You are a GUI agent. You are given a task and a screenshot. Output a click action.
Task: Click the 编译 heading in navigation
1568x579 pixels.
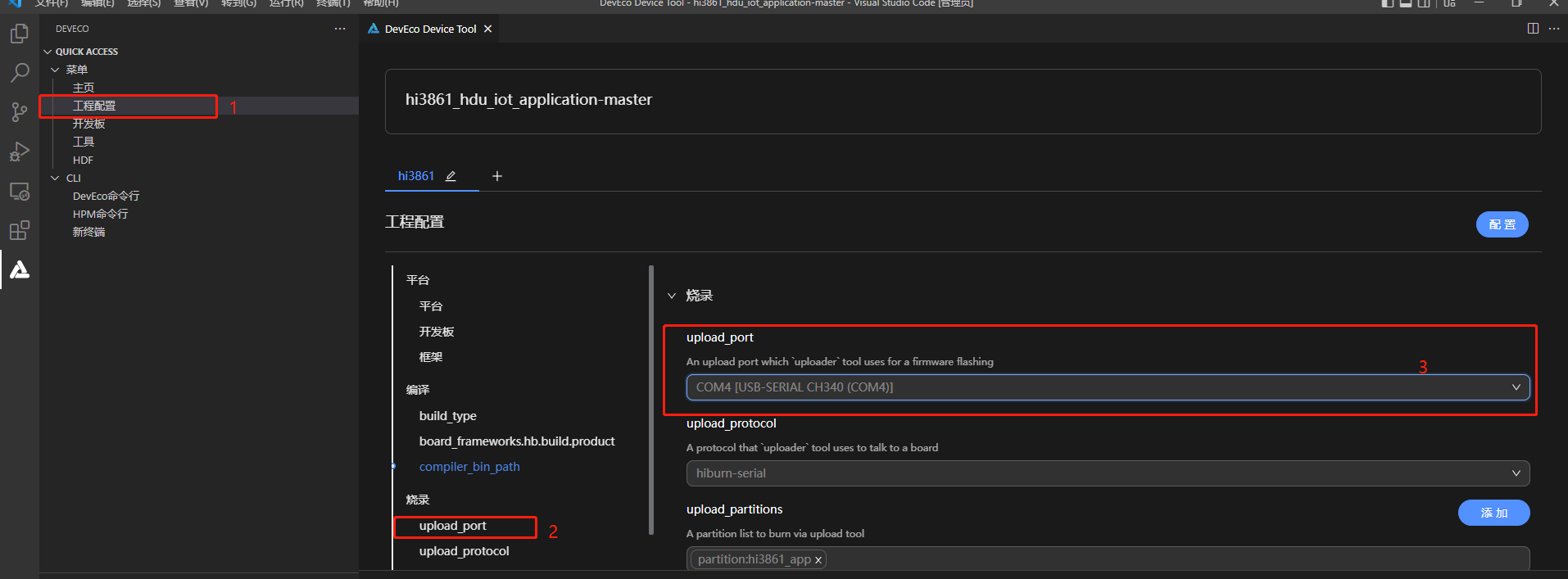click(x=418, y=390)
